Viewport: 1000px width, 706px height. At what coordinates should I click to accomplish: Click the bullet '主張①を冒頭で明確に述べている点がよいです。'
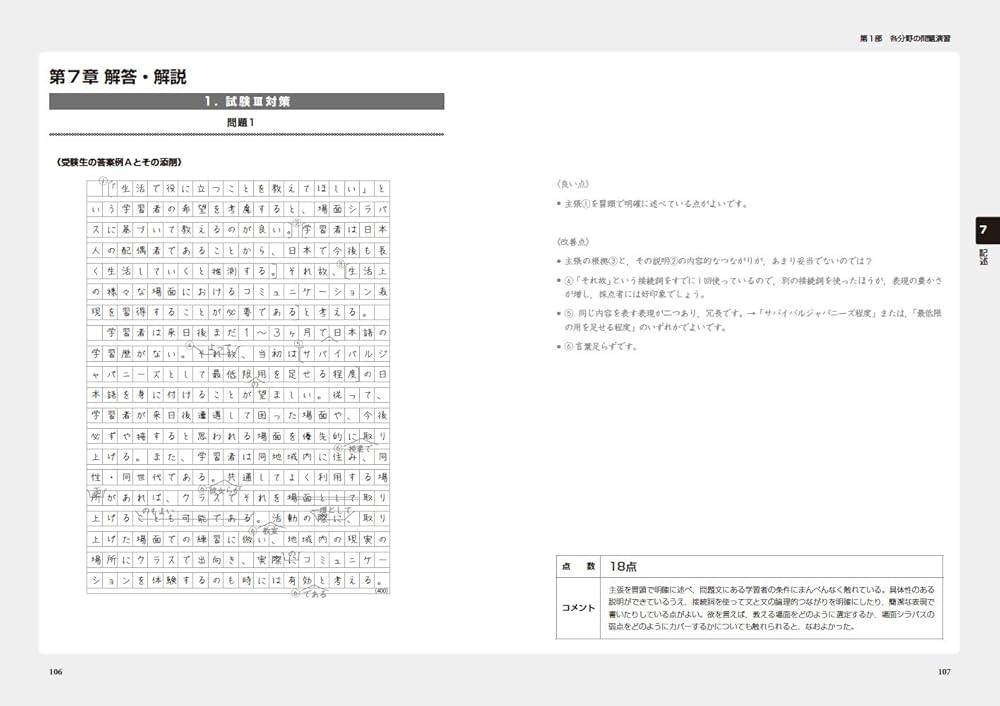pos(652,204)
